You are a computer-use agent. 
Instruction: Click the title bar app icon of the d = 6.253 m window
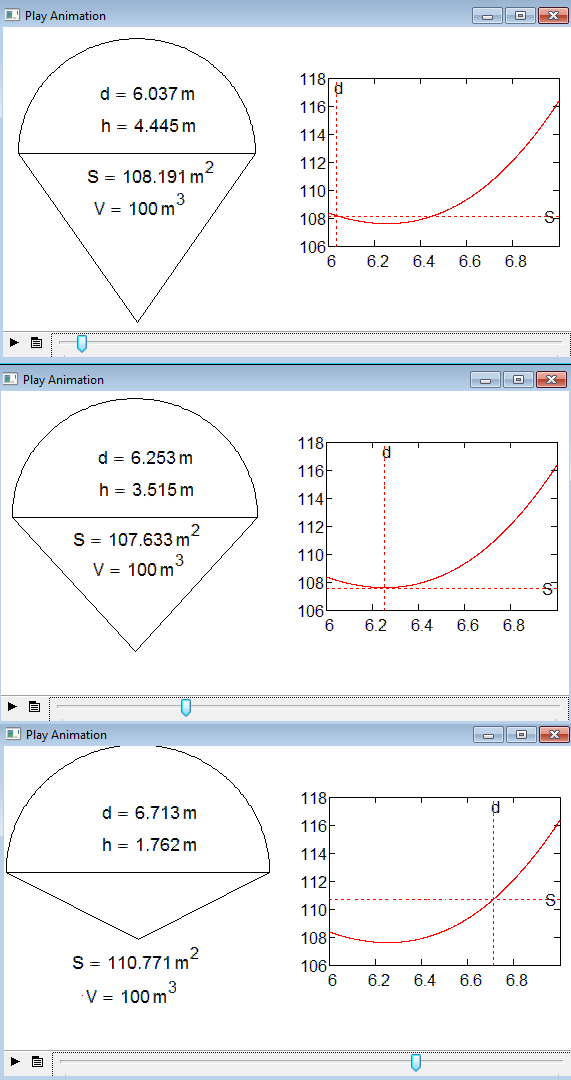point(10,379)
